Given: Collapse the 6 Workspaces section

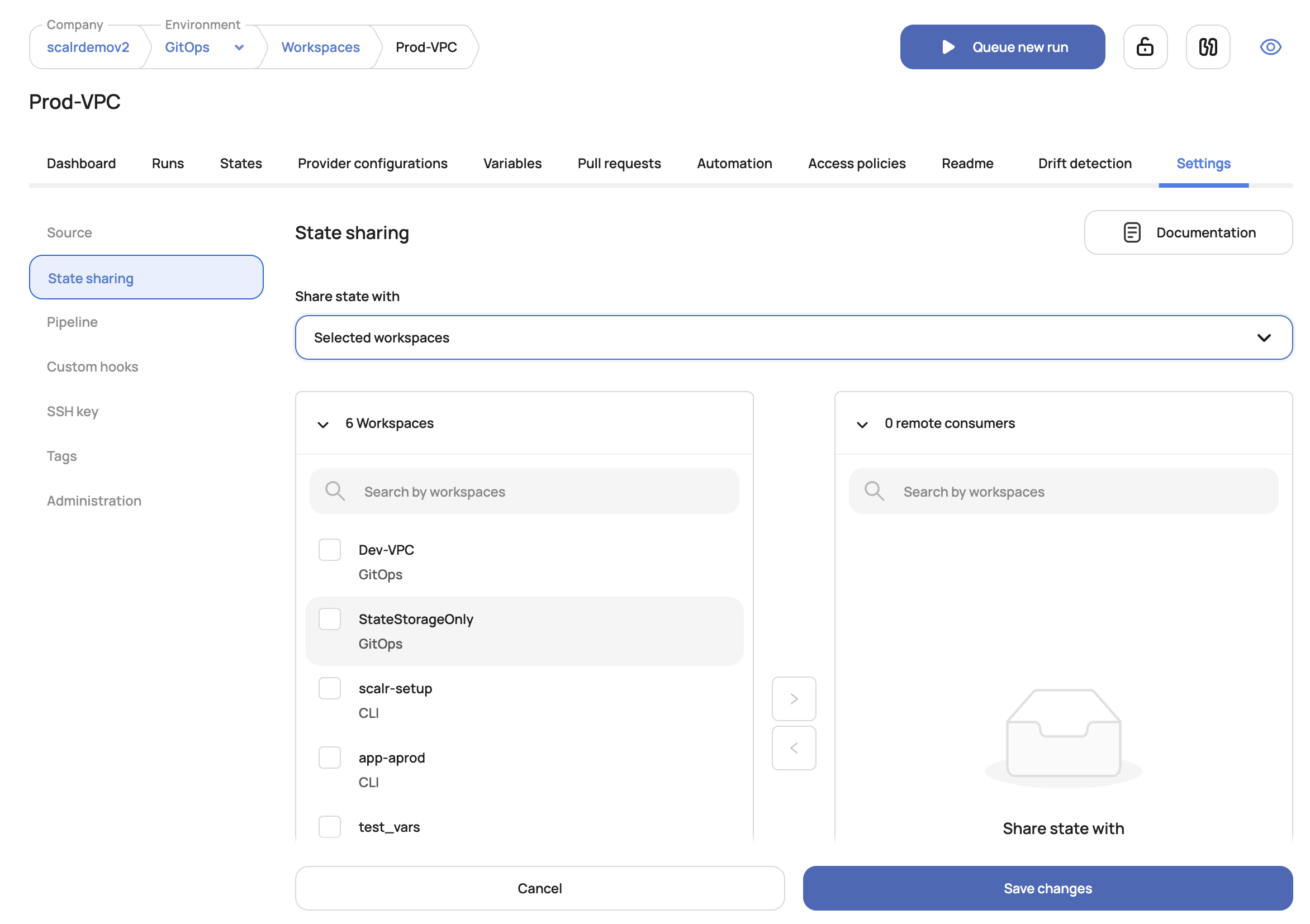Looking at the screenshot, I should (x=323, y=424).
